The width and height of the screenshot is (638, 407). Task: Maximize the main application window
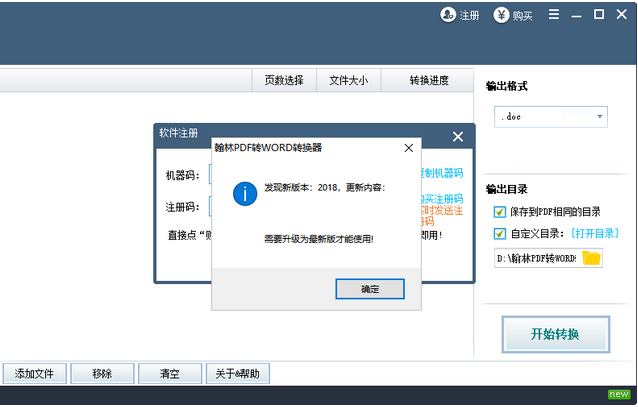tap(599, 14)
